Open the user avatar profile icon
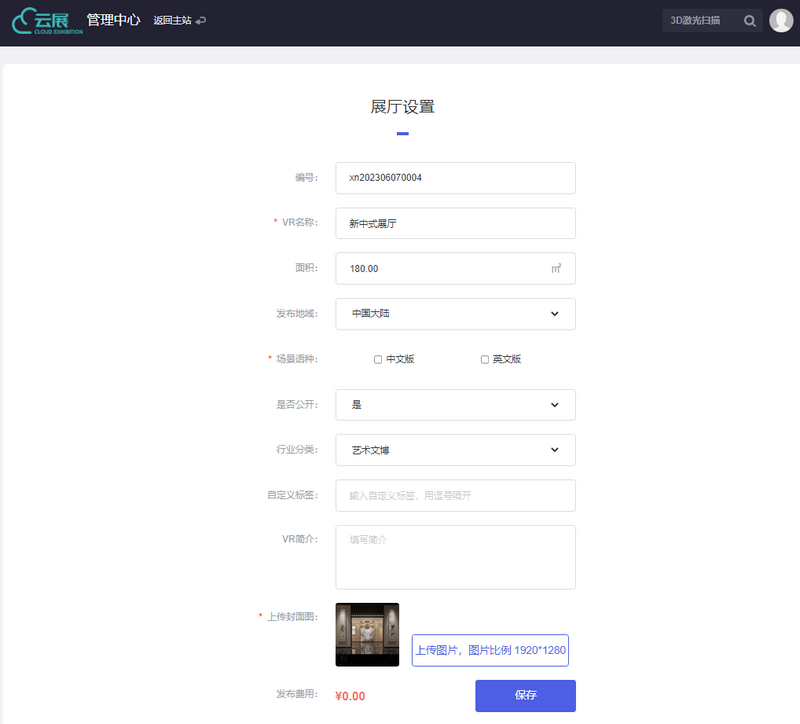Image resolution: width=800 pixels, height=724 pixels. tap(781, 20)
